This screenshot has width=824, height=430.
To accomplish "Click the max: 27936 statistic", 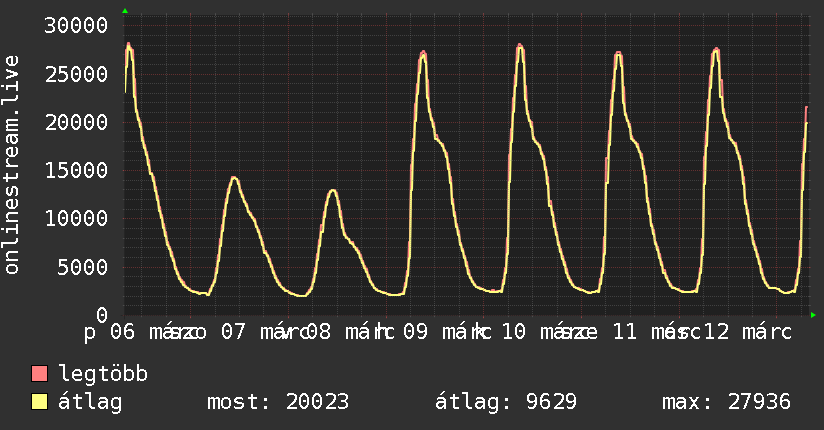I will 726,402.
